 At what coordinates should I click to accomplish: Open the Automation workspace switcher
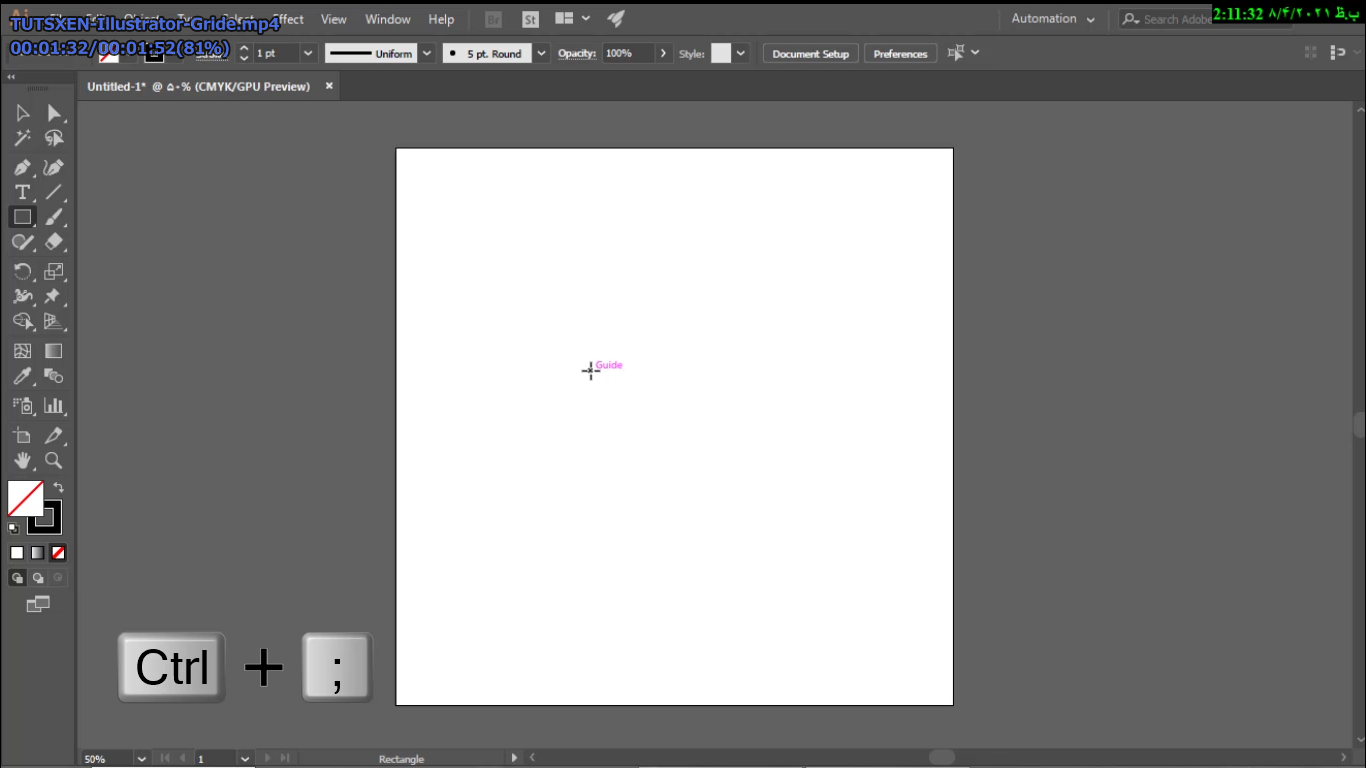tap(1052, 19)
